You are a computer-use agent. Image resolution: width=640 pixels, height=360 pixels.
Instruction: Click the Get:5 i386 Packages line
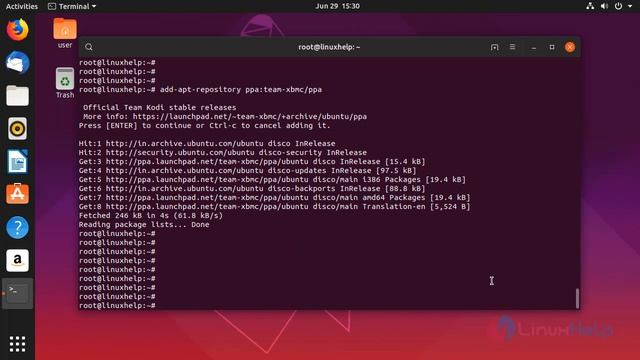coord(272,180)
